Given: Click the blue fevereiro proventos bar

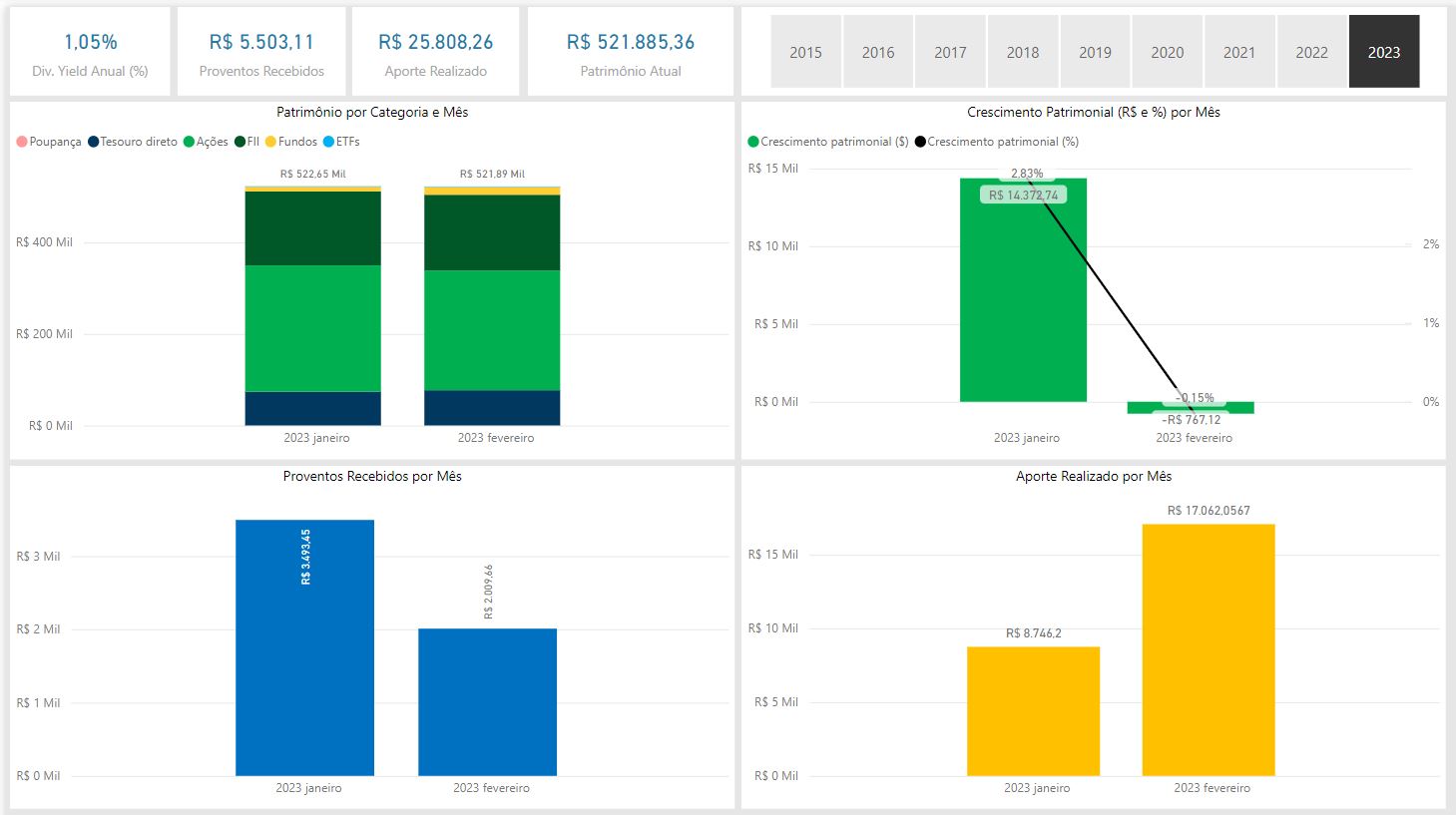Looking at the screenshot, I should [487, 702].
